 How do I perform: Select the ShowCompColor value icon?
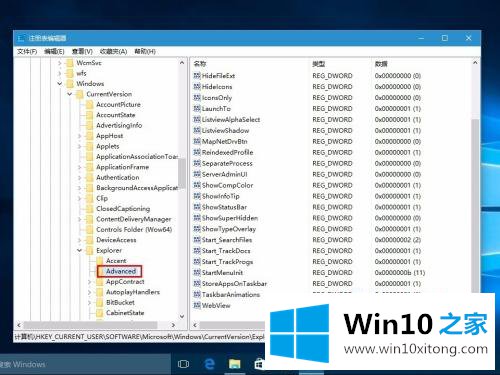(x=197, y=185)
